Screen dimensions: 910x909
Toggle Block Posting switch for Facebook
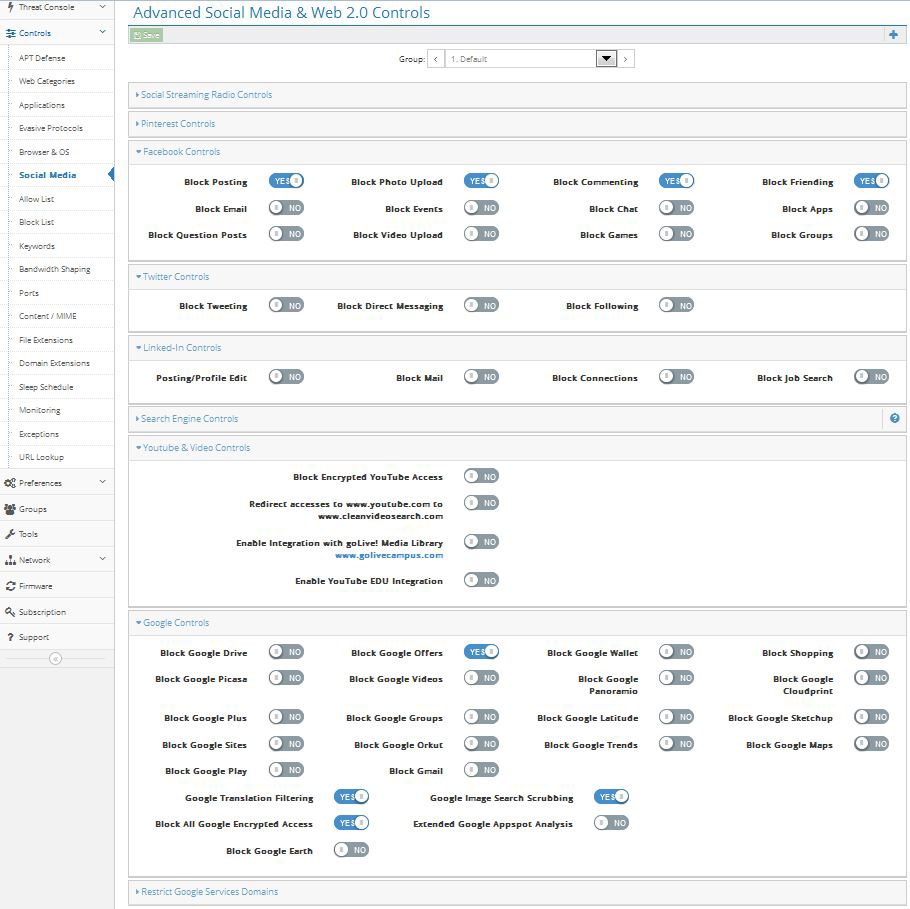(286, 181)
